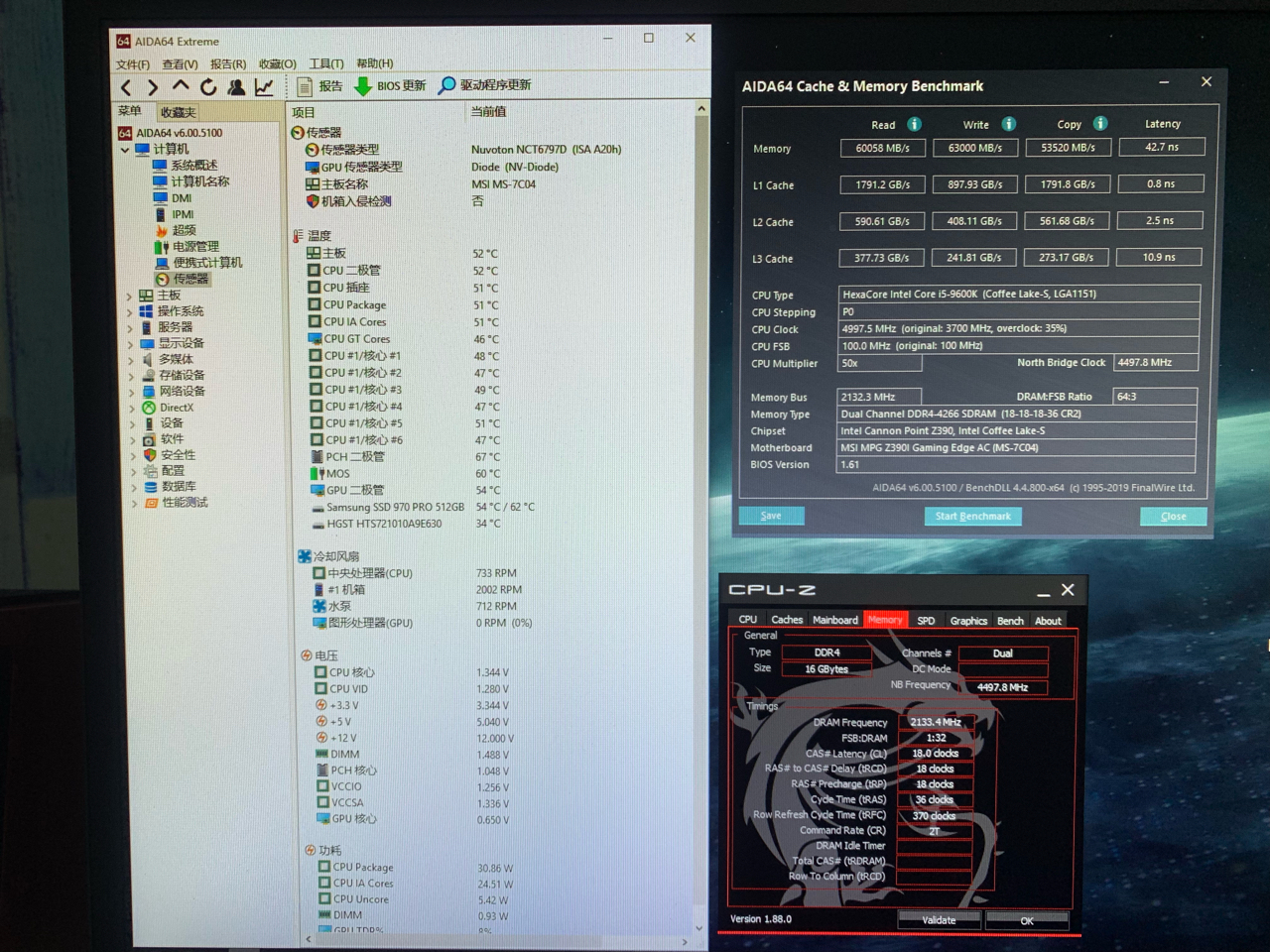The height and width of the screenshot is (952, 1270).
Task: Click the CPU-Z DRAM Frequency value
Action: click(x=936, y=722)
